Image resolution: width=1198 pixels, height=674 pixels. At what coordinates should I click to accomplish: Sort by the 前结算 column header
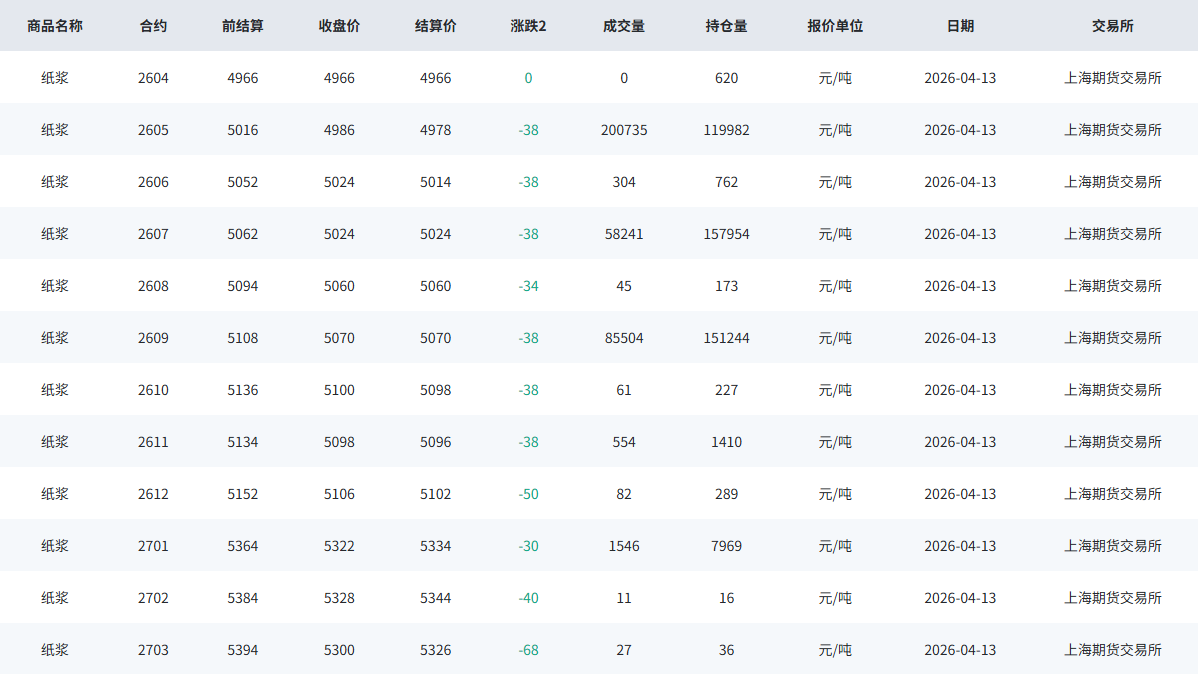pyautogui.click(x=243, y=26)
